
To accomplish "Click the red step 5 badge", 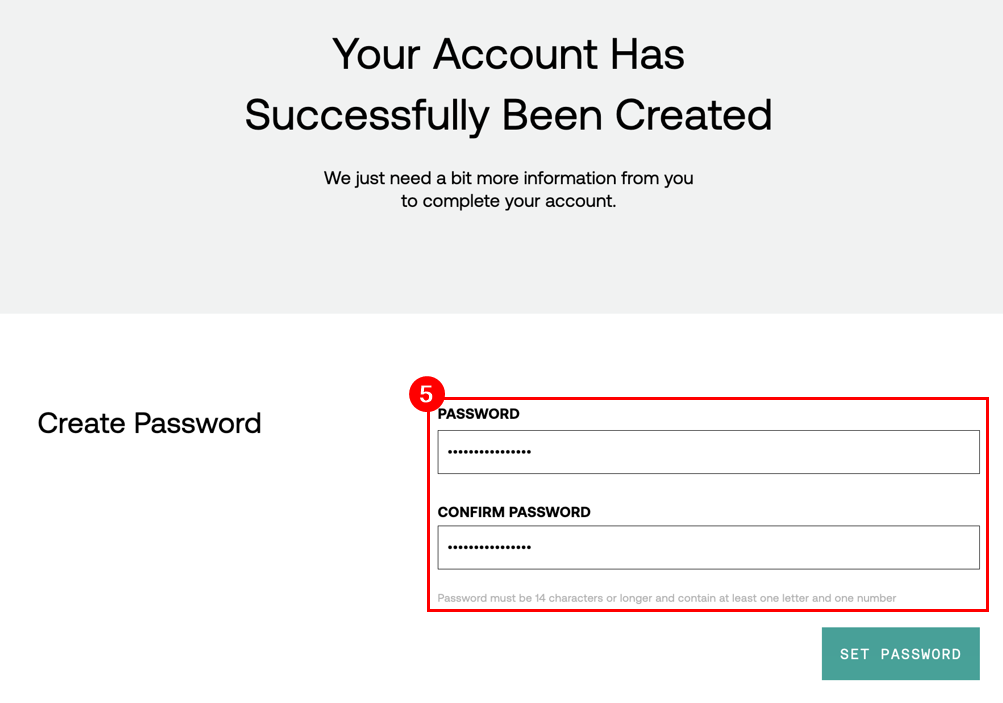I will tap(426, 394).
